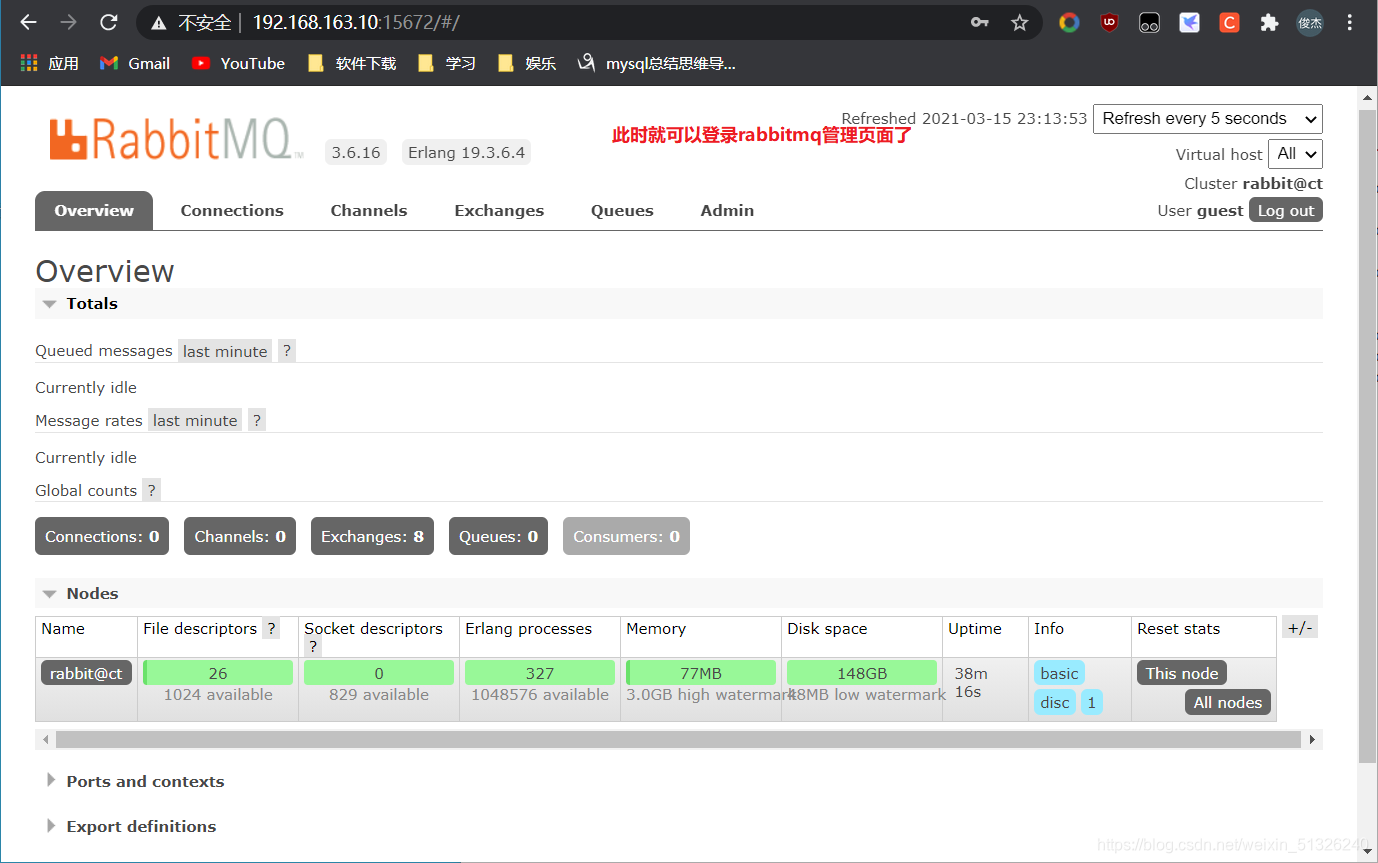Click the browser forward arrow
Image resolution: width=1378 pixels, height=863 pixels.
(x=68, y=22)
